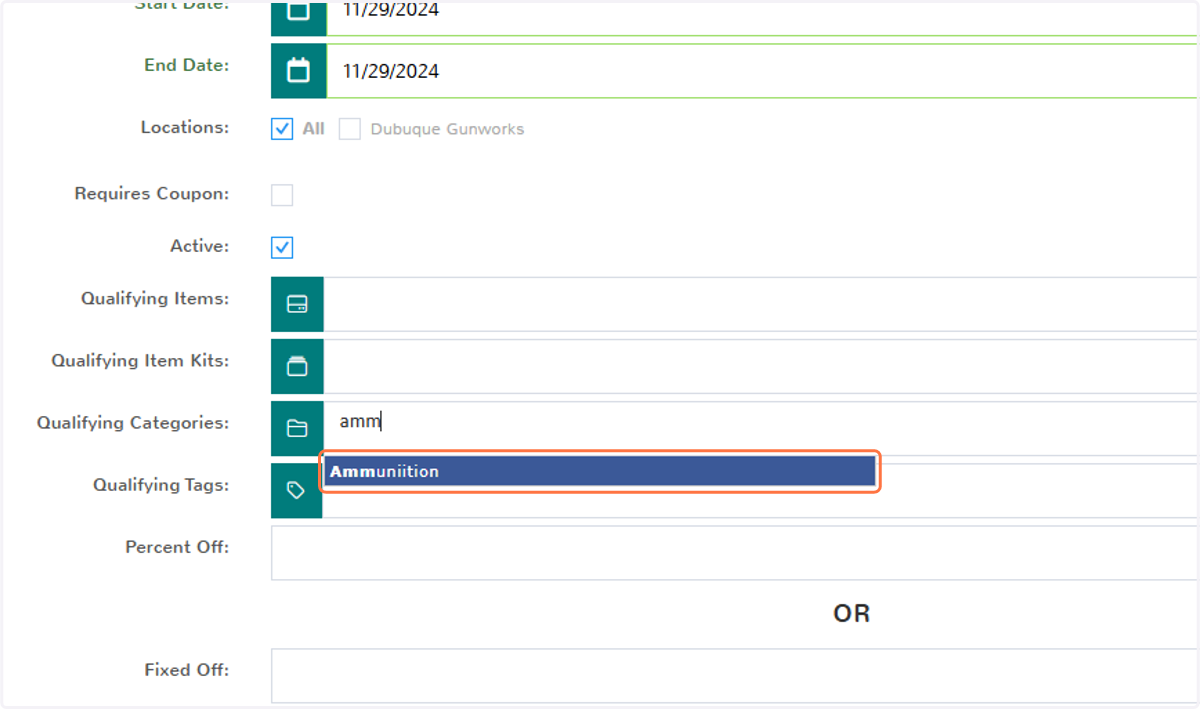Select the Qualifying Categories label
Screen dimensions: 1200x709
(133, 422)
